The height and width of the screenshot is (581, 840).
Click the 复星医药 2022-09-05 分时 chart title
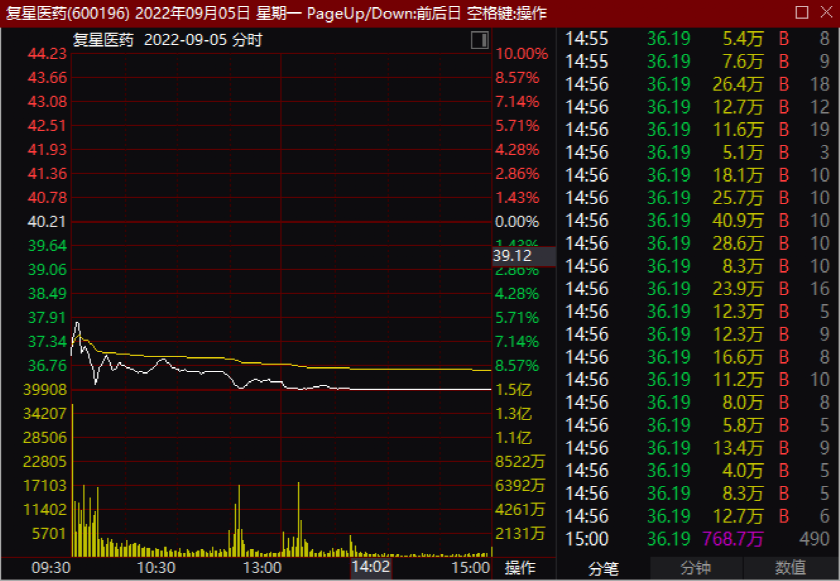coord(168,40)
